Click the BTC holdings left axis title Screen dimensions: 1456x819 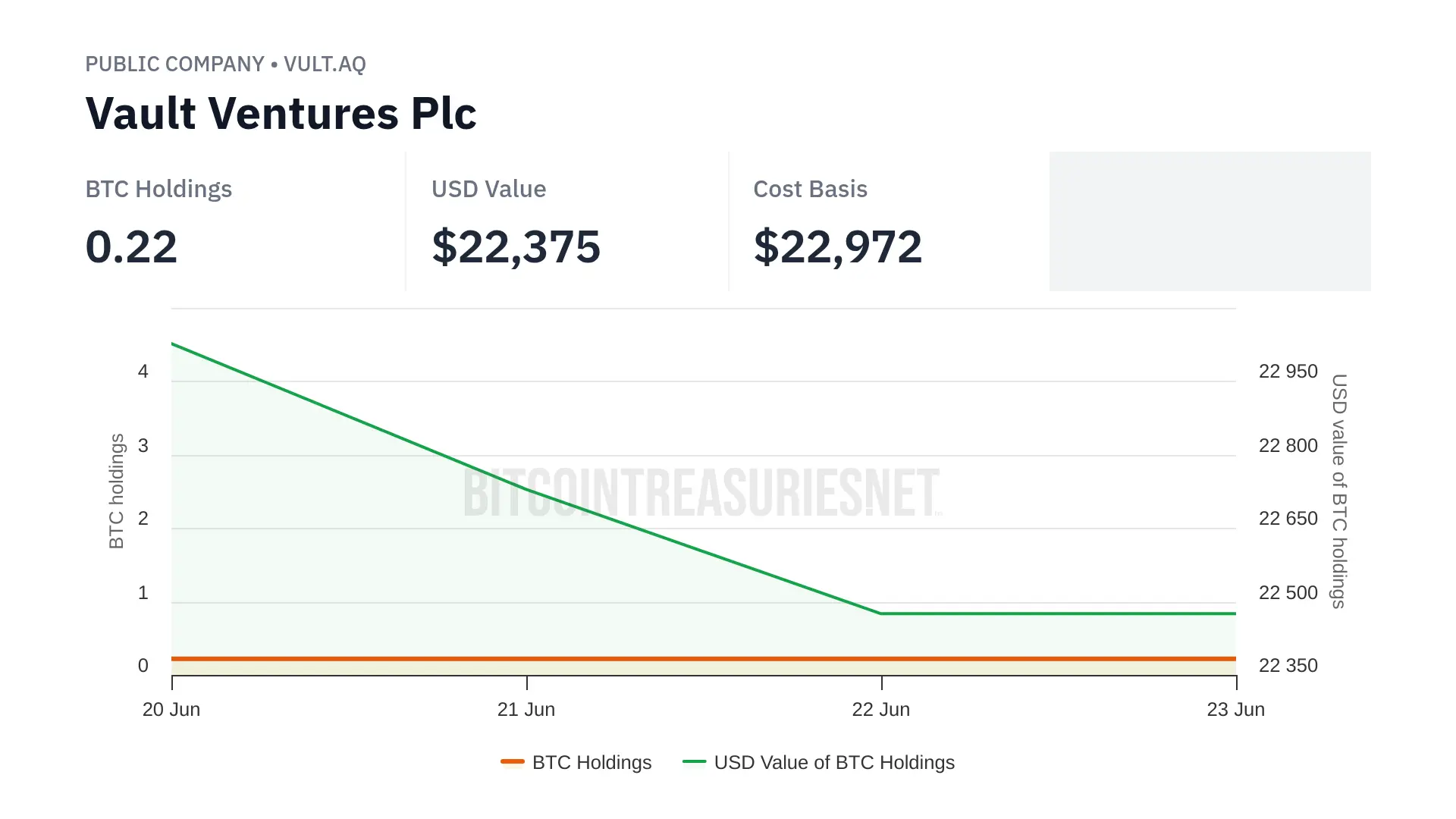[116, 491]
